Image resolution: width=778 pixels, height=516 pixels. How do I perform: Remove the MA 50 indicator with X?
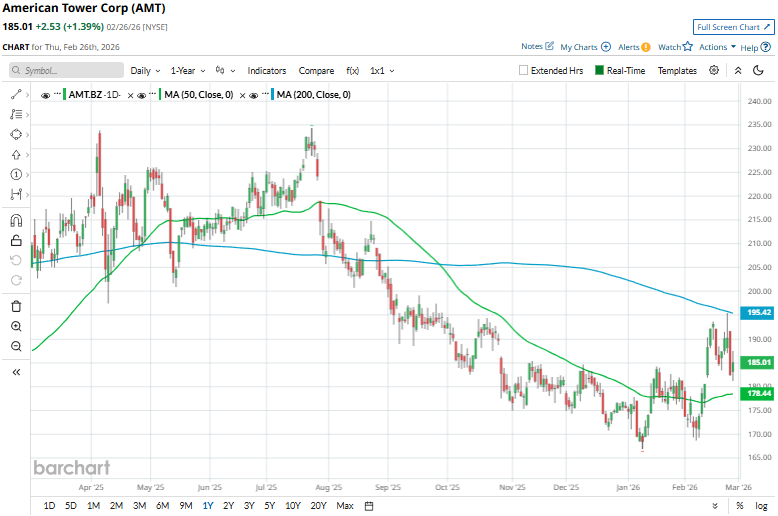pyautogui.click(x=243, y=95)
